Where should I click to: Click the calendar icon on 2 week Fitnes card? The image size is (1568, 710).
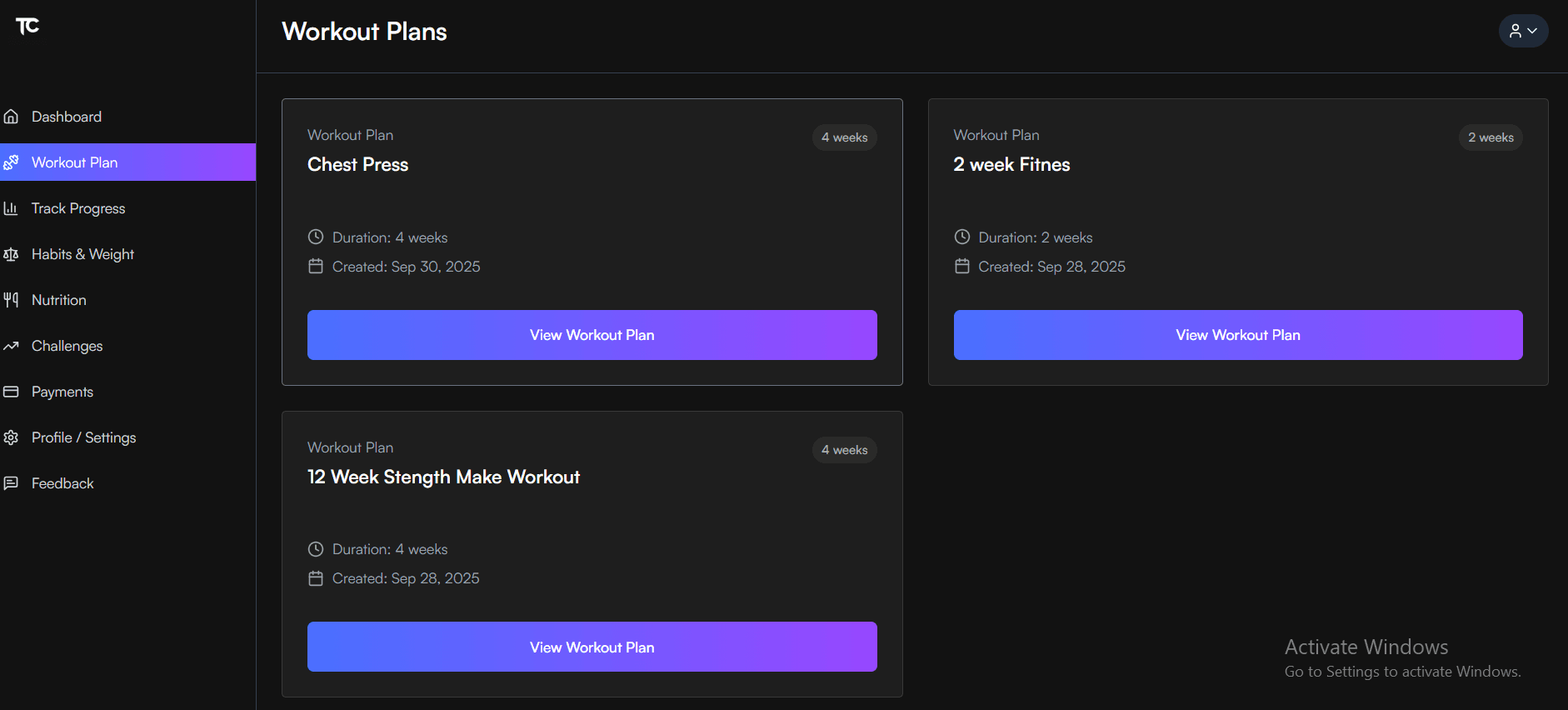(962, 266)
